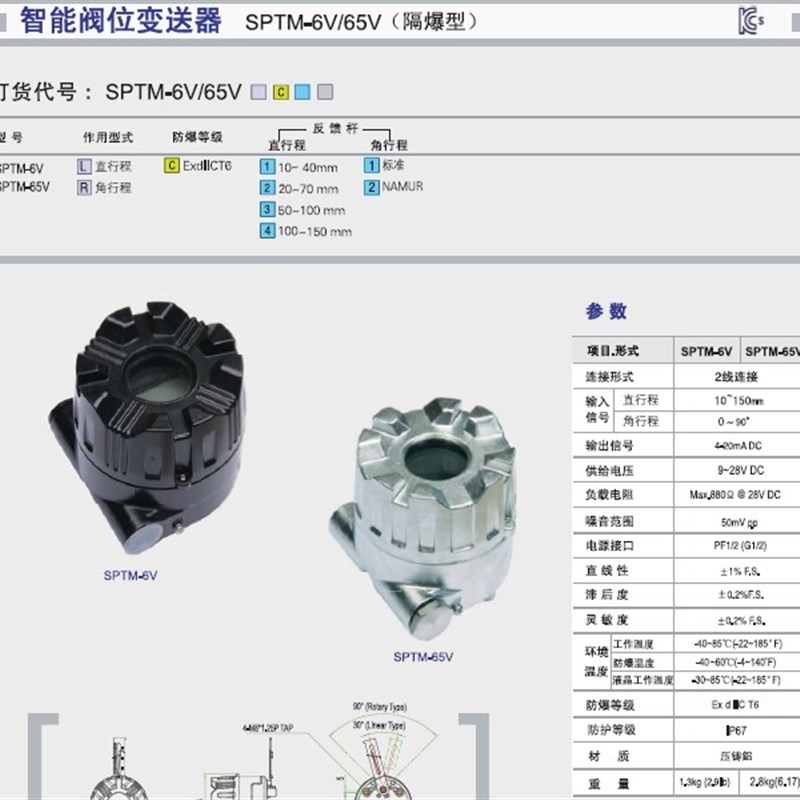The height and width of the screenshot is (800, 800).
Task: Click the blue SPTM-65V photo caption
Action: coord(423,657)
